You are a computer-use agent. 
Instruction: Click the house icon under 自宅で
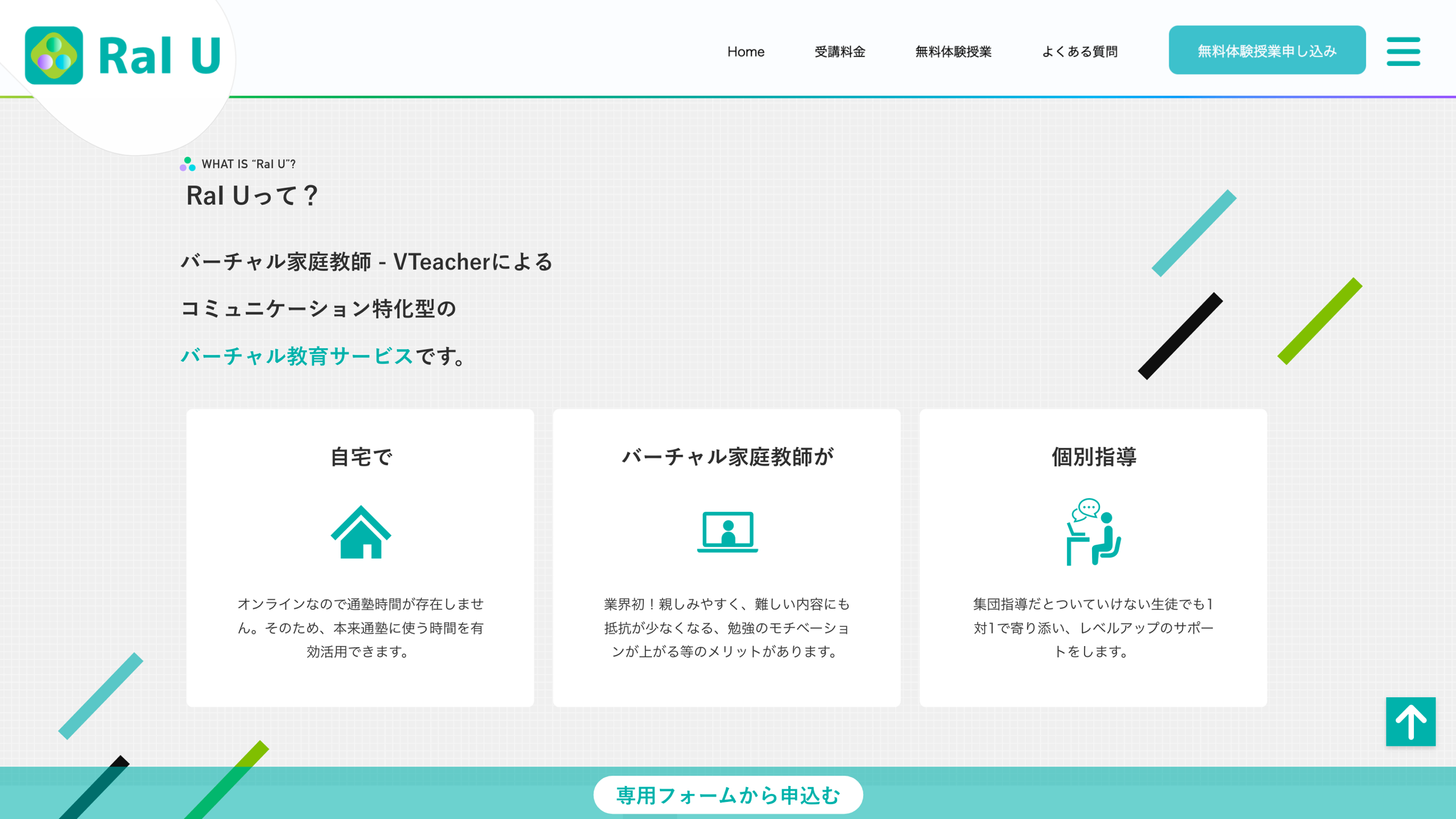coord(361,532)
